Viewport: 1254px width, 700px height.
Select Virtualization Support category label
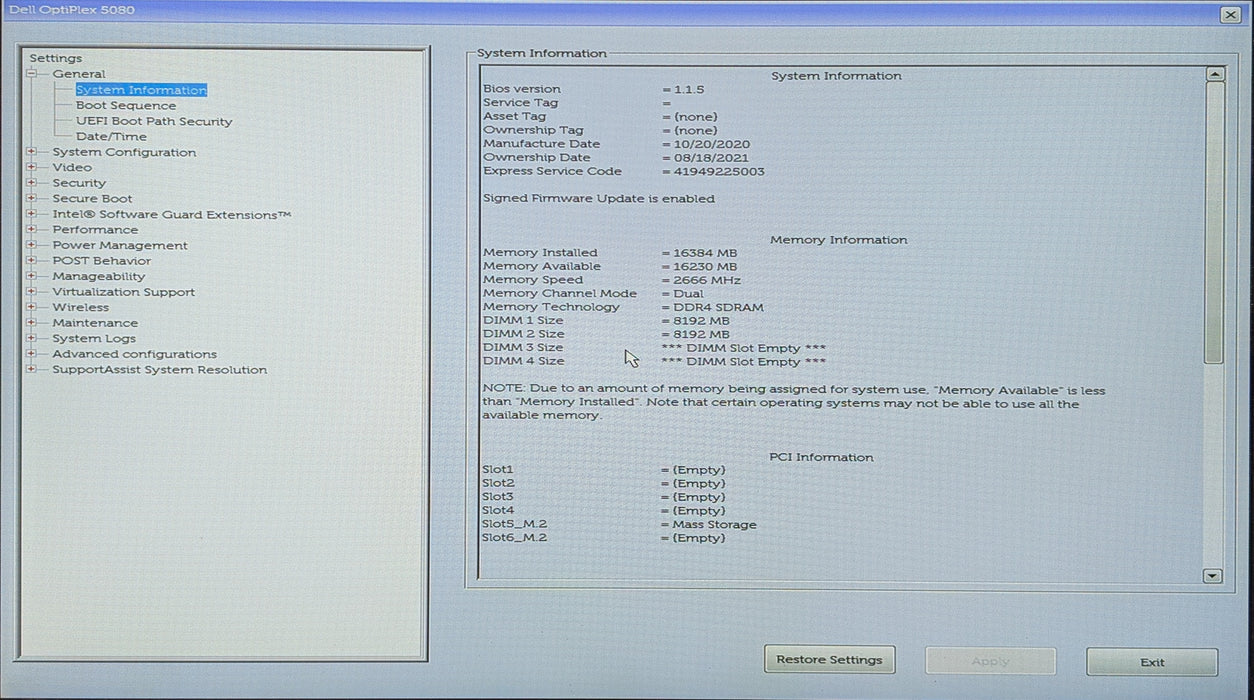[x=124, y=292]
